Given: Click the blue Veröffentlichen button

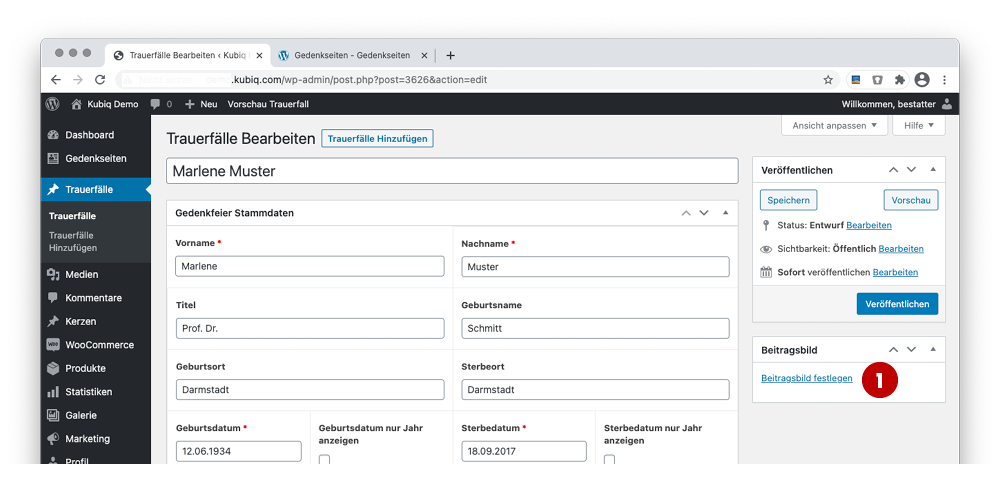Looking at the screenshot, I should pos(897,304).
